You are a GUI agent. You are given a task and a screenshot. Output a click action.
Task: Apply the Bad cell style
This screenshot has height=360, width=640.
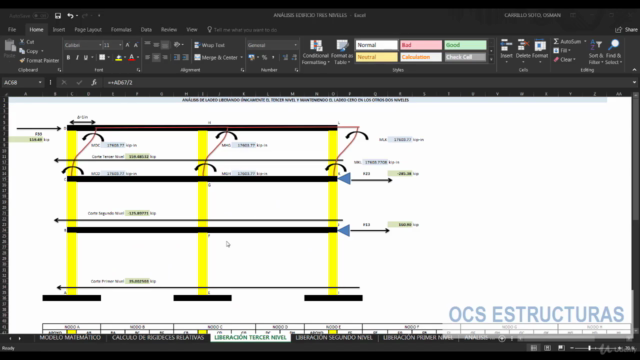(x=421, y=45)
